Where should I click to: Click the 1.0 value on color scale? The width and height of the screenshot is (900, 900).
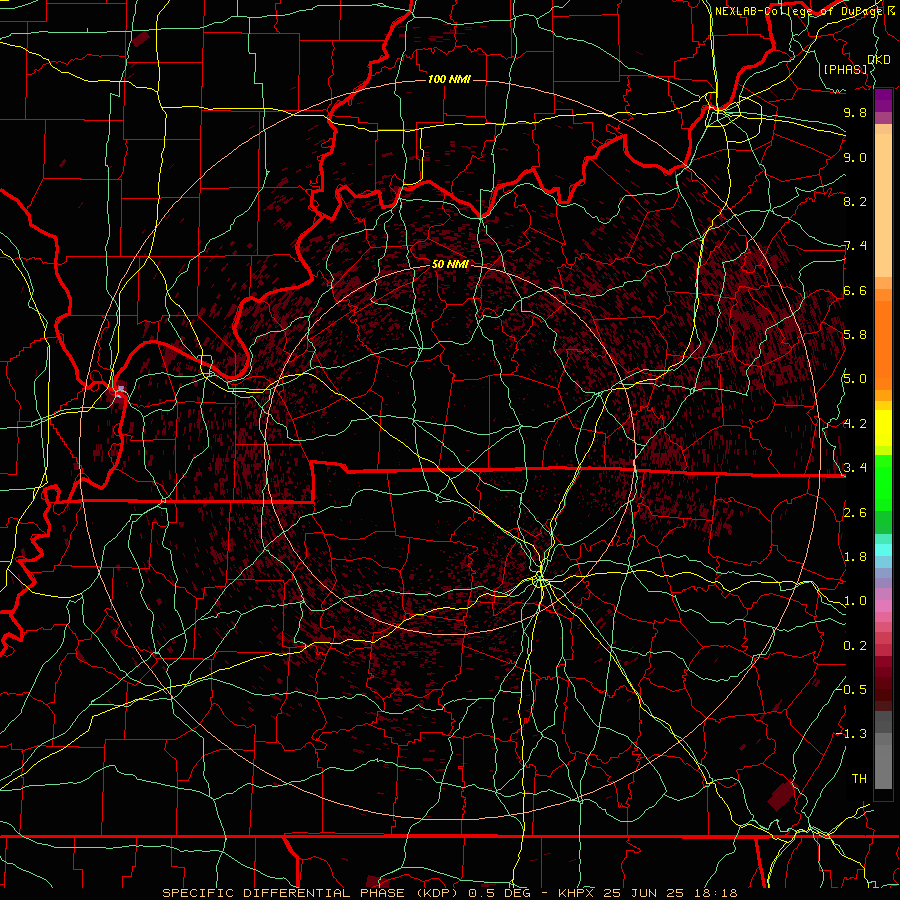[x=855, y=601]
